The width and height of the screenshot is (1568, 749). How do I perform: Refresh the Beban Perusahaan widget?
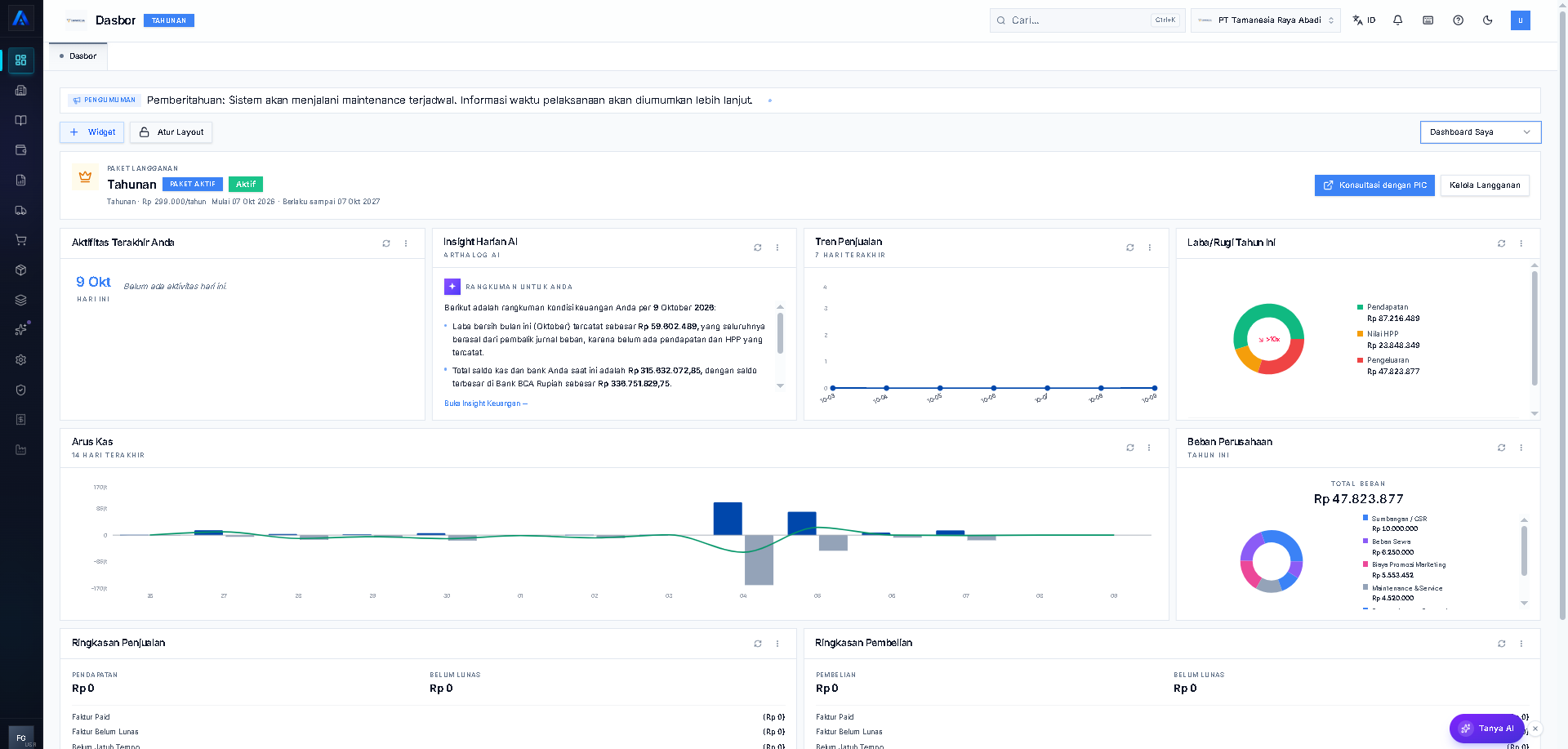[1501, 448]
